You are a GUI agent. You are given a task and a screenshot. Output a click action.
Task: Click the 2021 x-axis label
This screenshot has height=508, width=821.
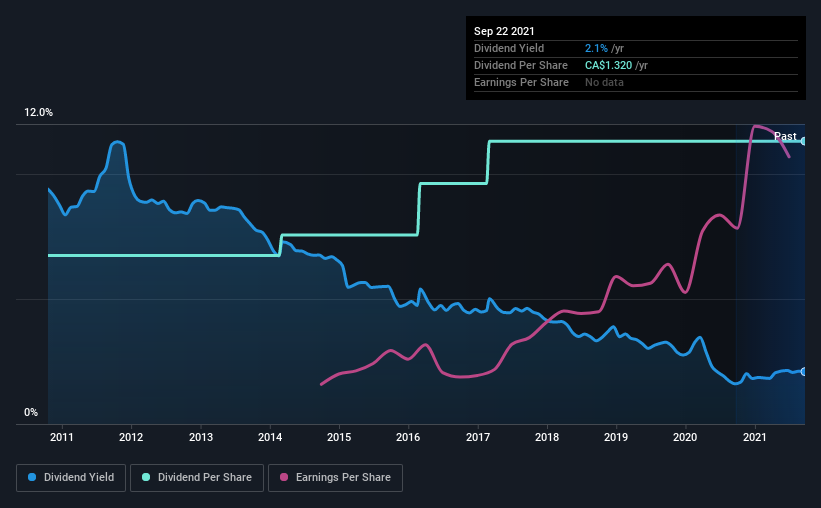point(755,437)
